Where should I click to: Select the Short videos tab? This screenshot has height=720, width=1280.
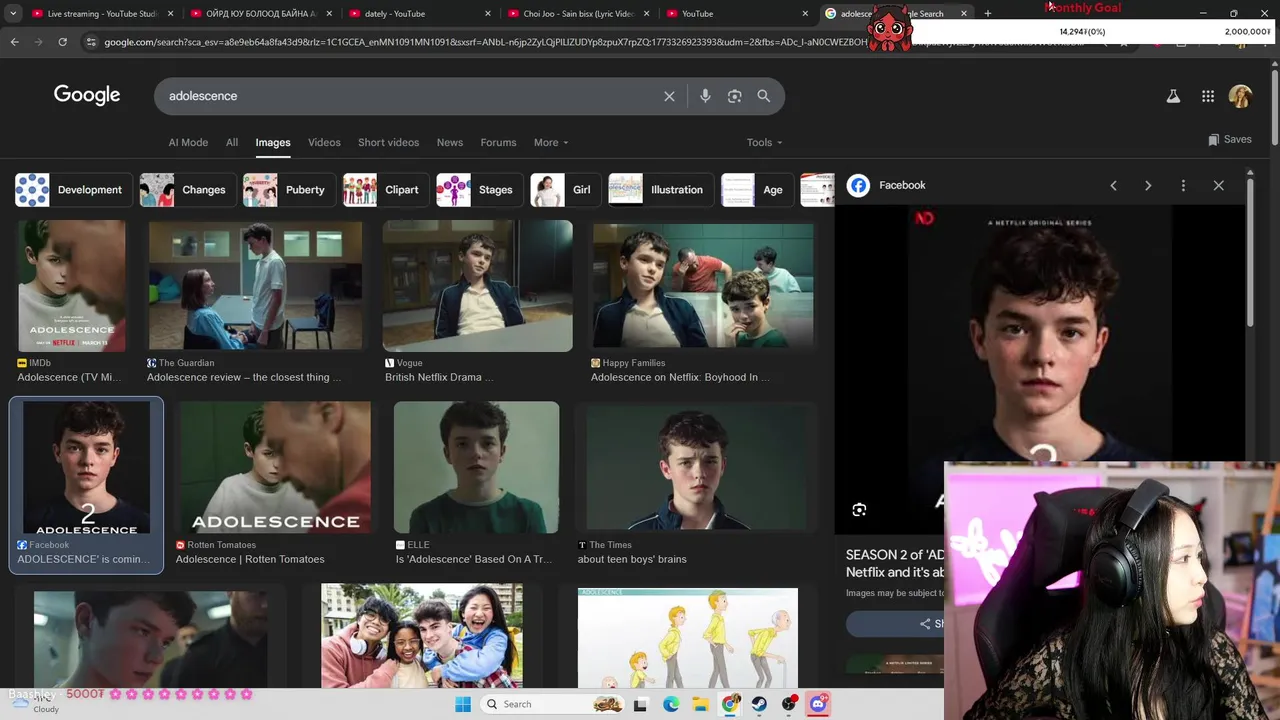click(389, 142)
